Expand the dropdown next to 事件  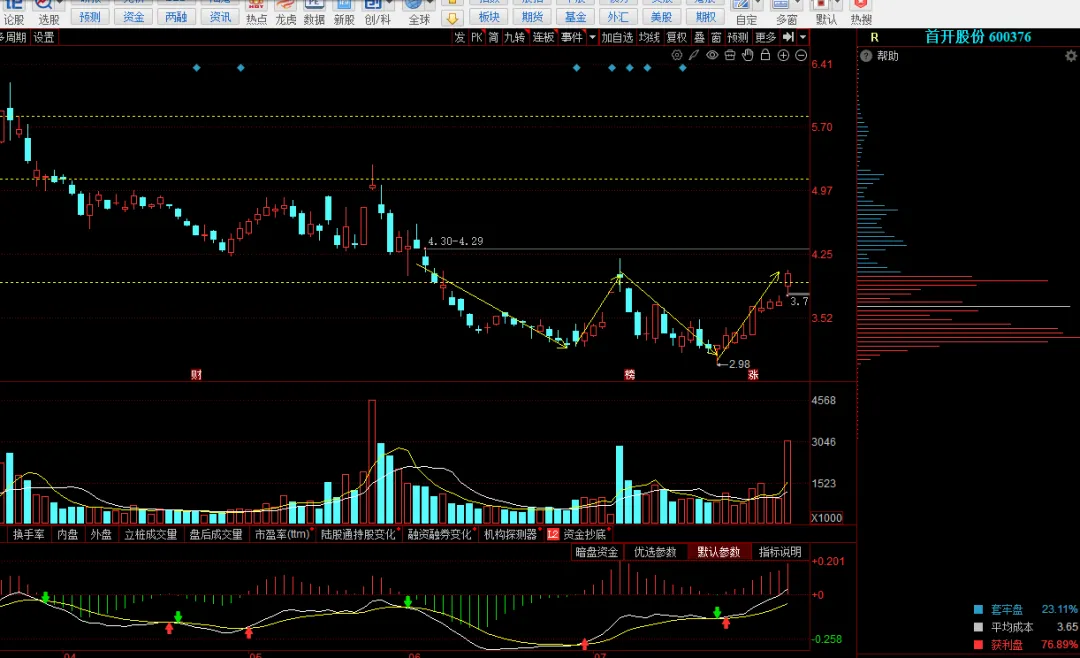(x=592, y=37)
